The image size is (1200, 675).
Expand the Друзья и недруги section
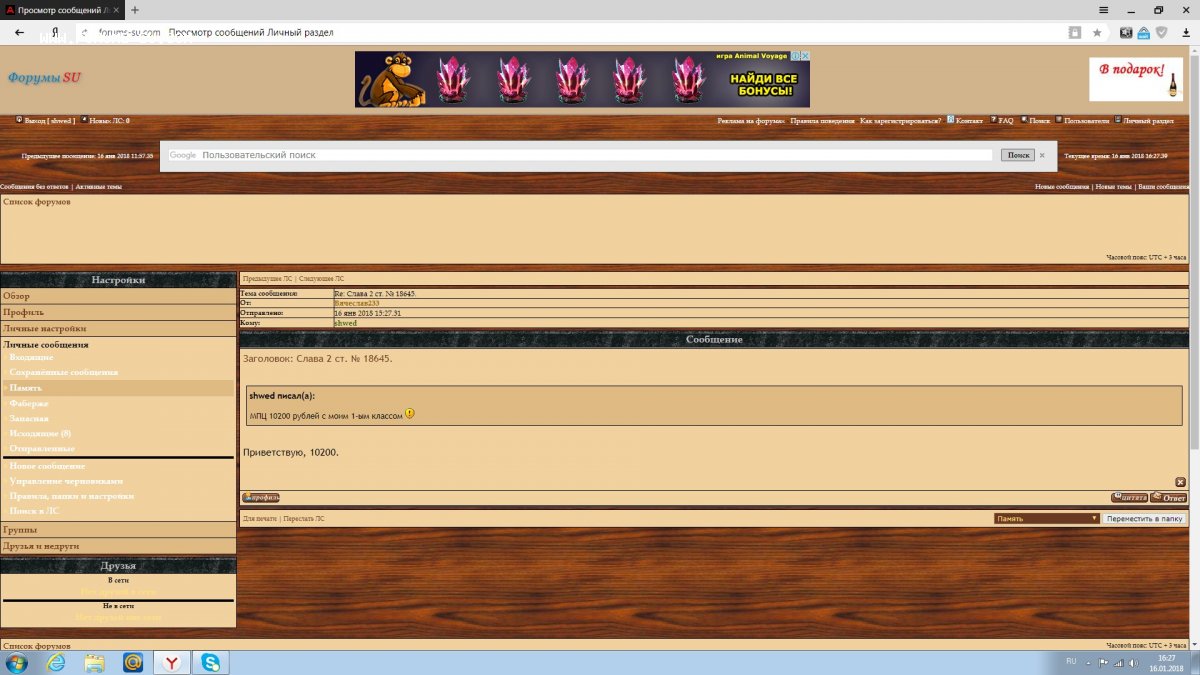pos(41,546)
